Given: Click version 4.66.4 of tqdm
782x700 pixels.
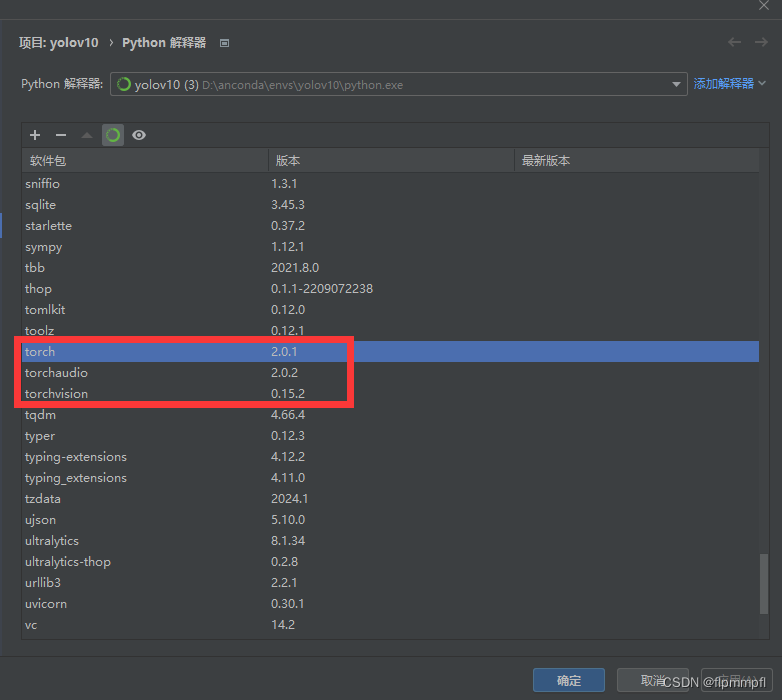Looking at the screenshot, I should [x=288, y=415].
